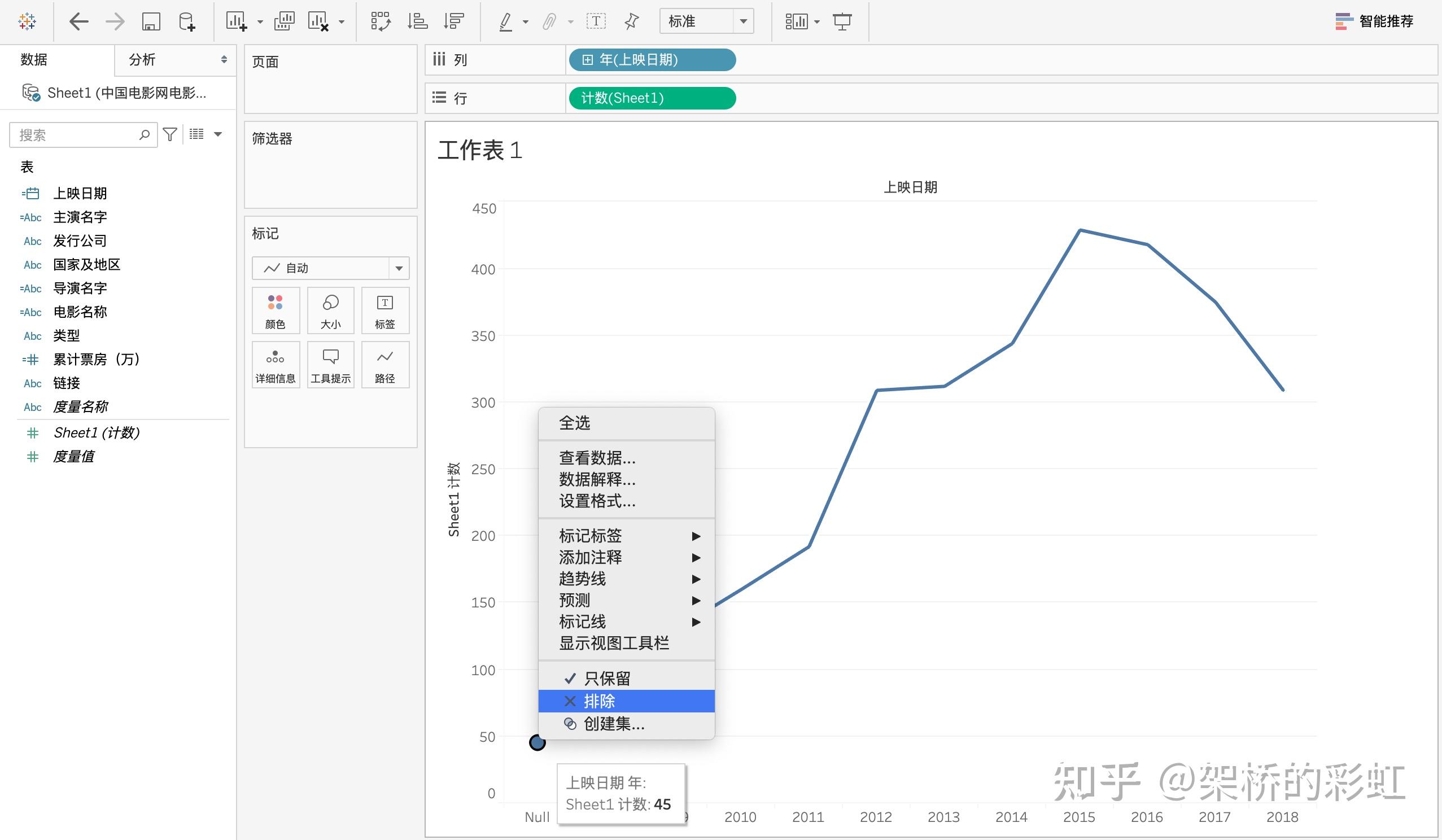Viewport: 1442px width, 840px height.
Task: Click the duplicate worksheet icon
Action: click(x=284, y=22)
